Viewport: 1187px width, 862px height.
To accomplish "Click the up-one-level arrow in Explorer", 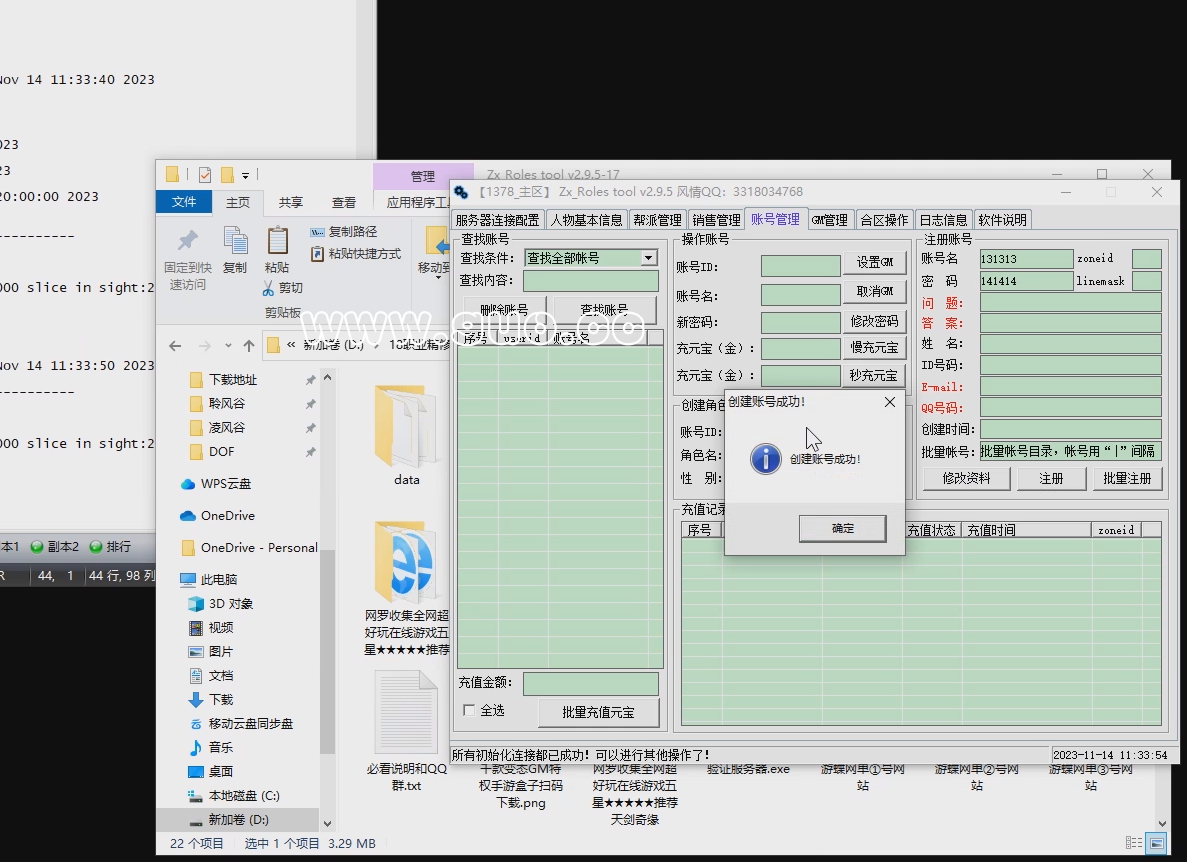I will 249,346.
